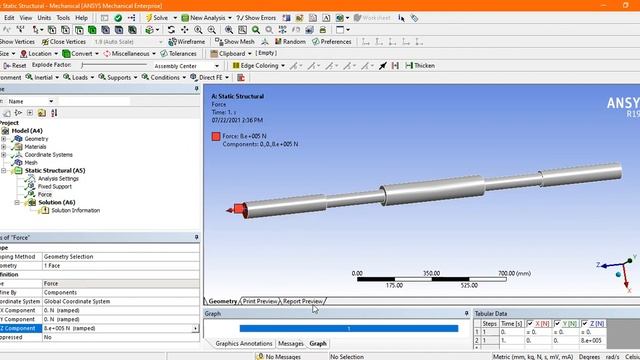Image resolution: width=640 pixels, height=360 pixels.
Task: Click the Rotate view icon
Action: click(x=171, y=30)
